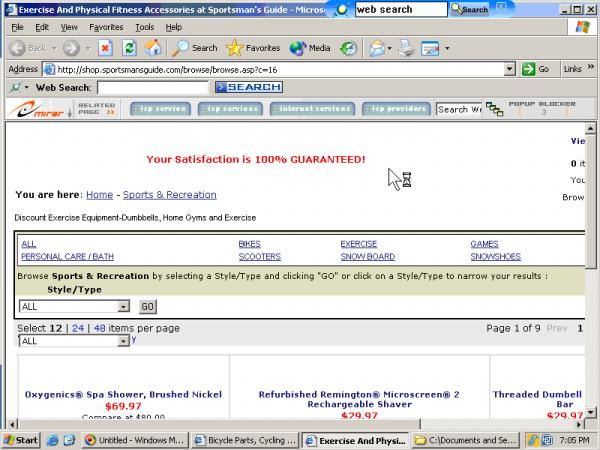Focus the title bar web search box
Image resolution: width=600 pixels, height=450 pixels.
point(401,10)
